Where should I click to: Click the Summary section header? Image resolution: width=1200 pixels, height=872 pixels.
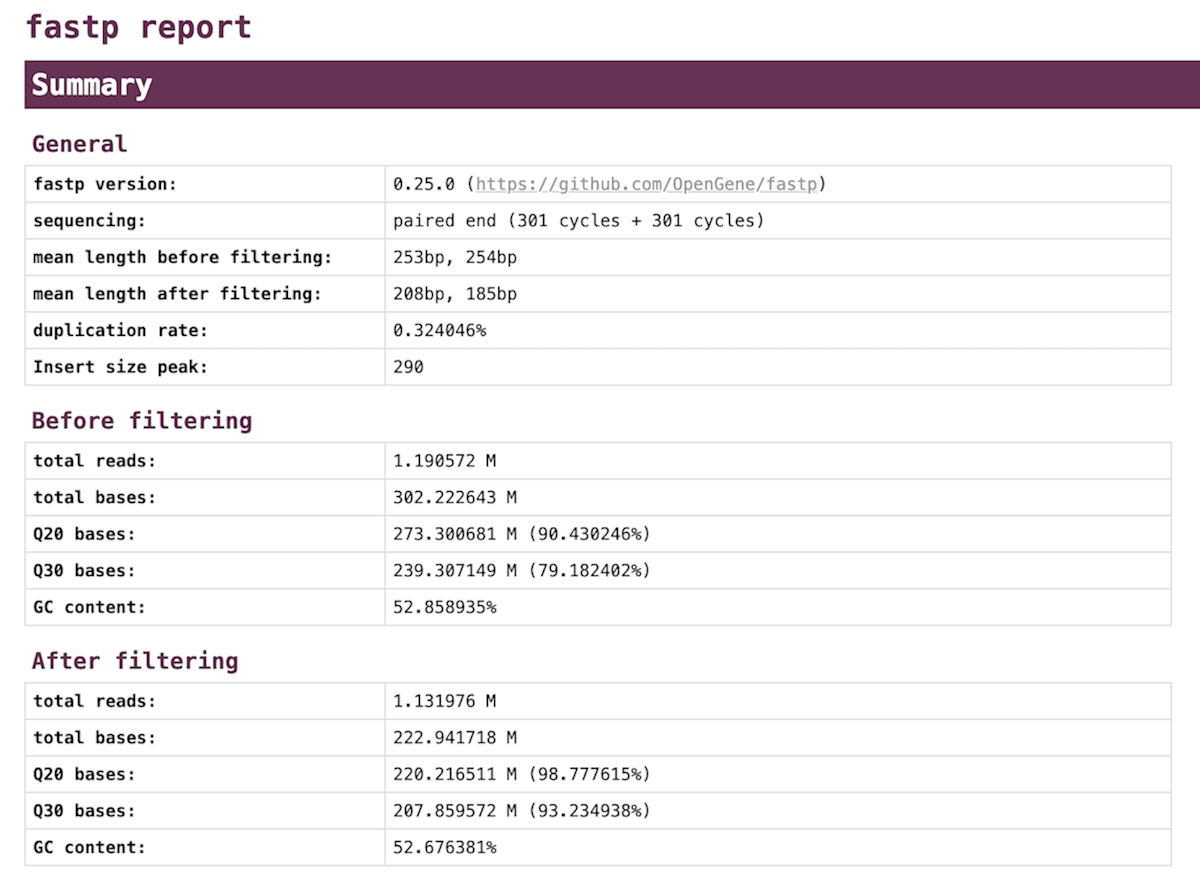(612, 85)
